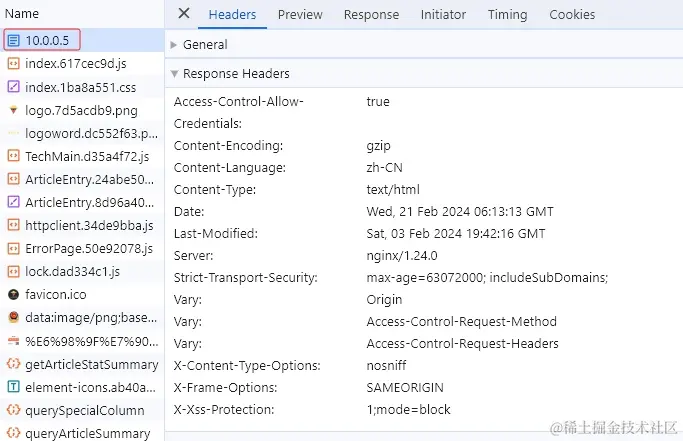Collapse the Response Headers section
This screenshot has height=441, width=683.
tap(236, 74)
